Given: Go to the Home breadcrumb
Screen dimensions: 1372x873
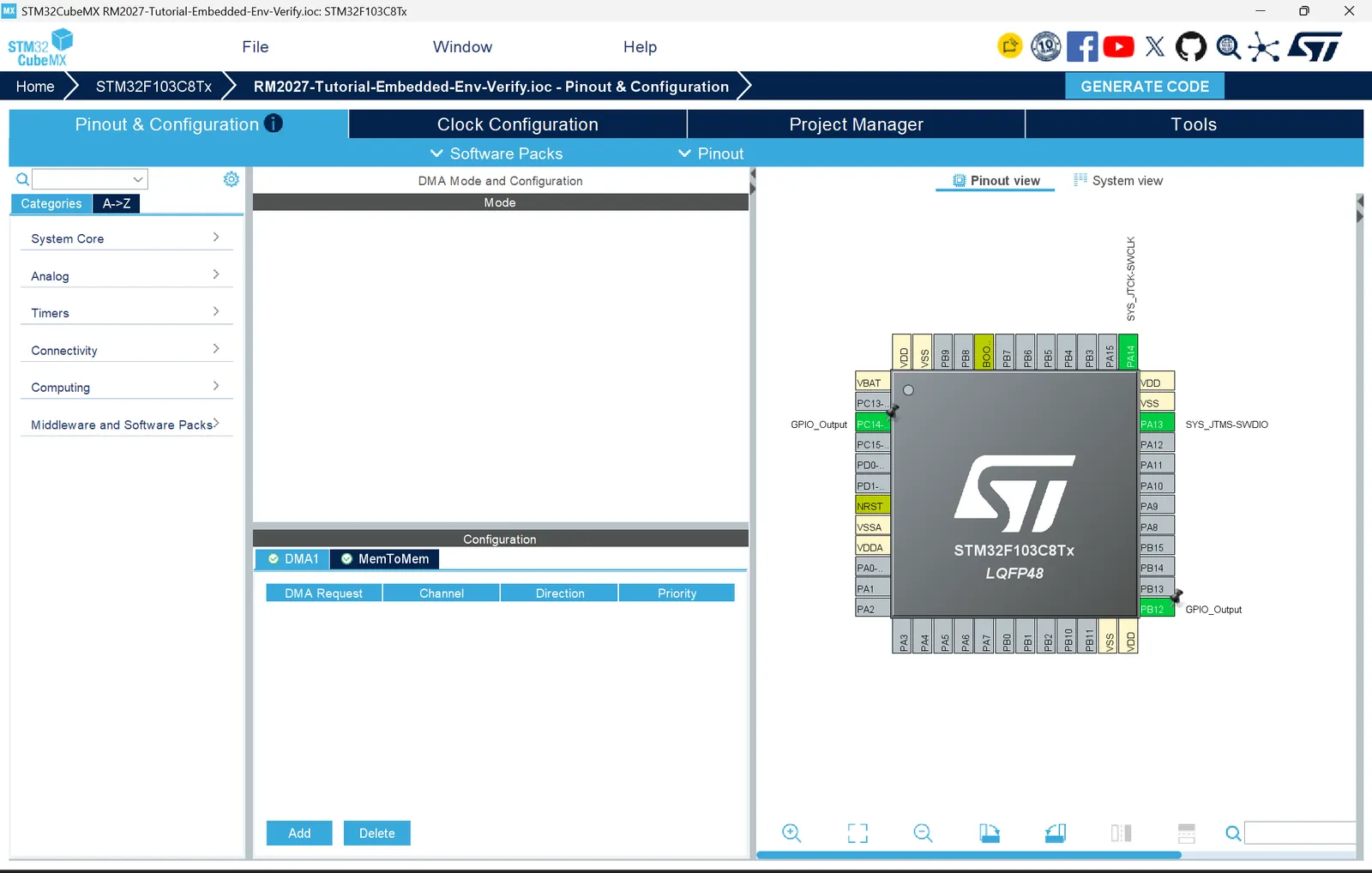Looking at the screenshot, I should tap(35, 86).
